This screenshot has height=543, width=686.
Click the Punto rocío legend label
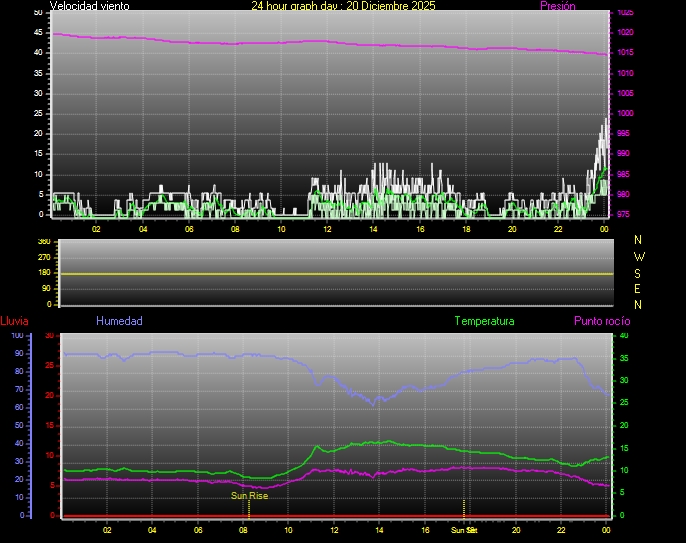tap(601, 321)
